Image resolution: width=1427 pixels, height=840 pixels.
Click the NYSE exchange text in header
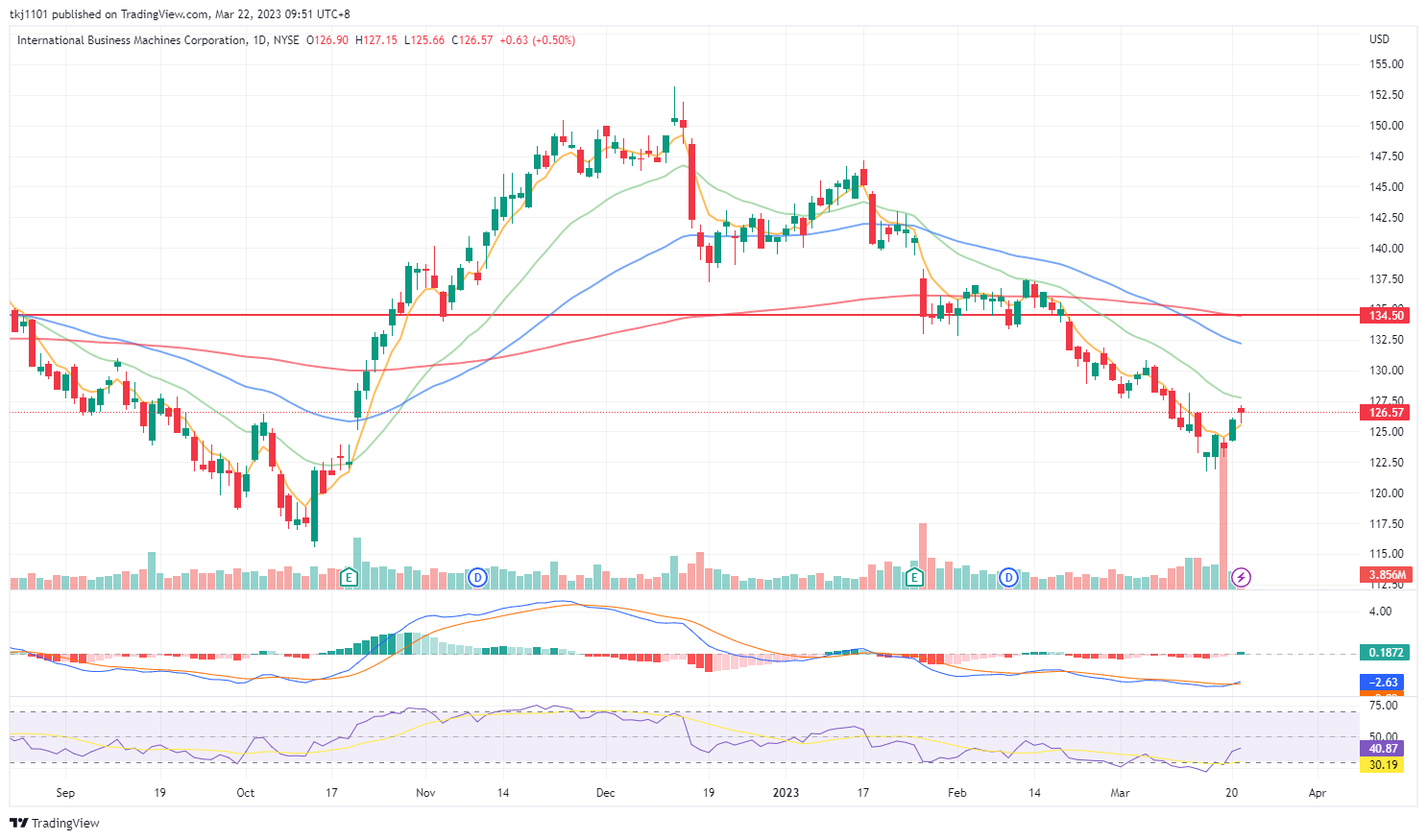point(286,40)
